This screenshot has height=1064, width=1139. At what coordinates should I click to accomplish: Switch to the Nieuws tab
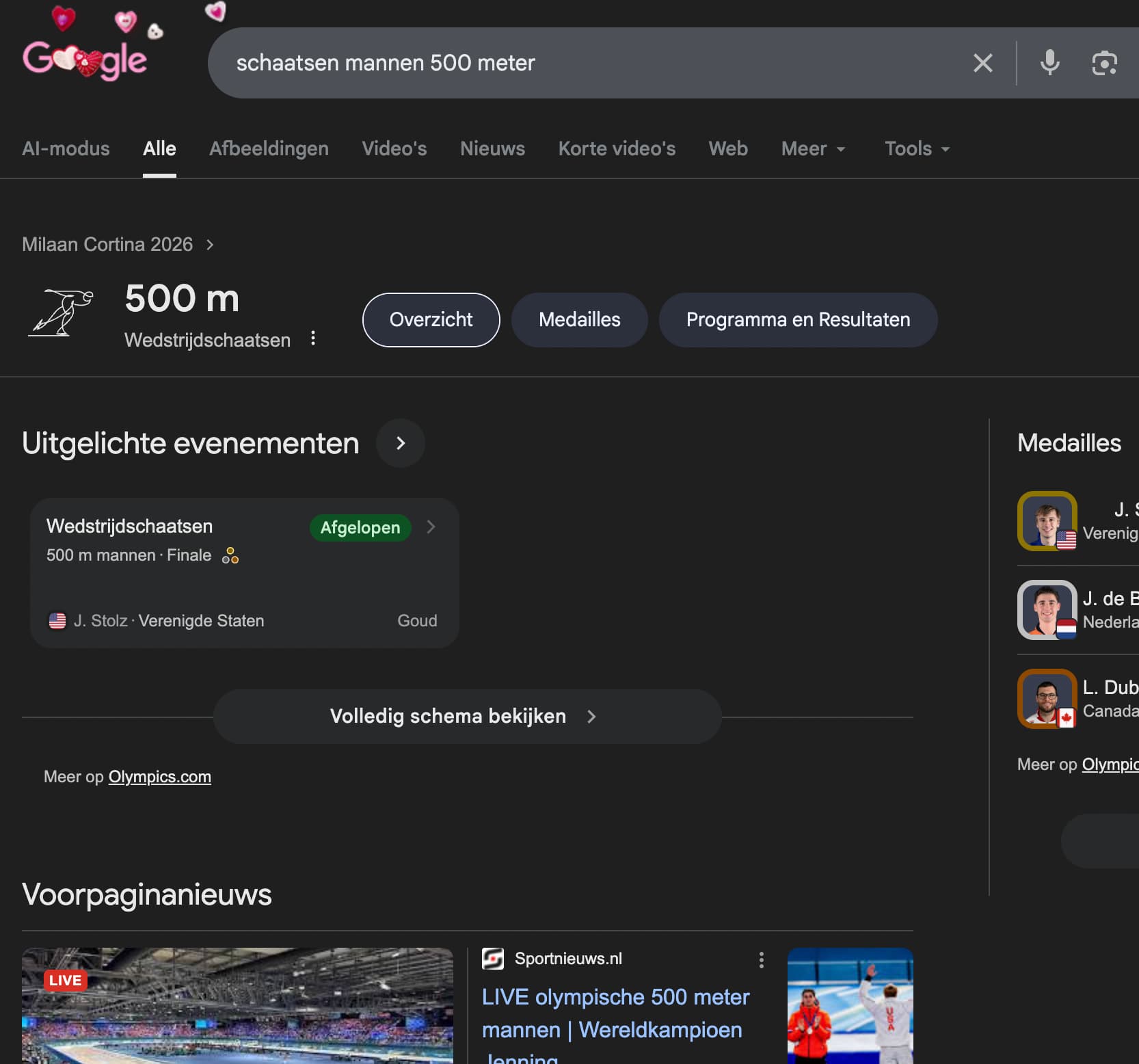(x=492, y=149)
